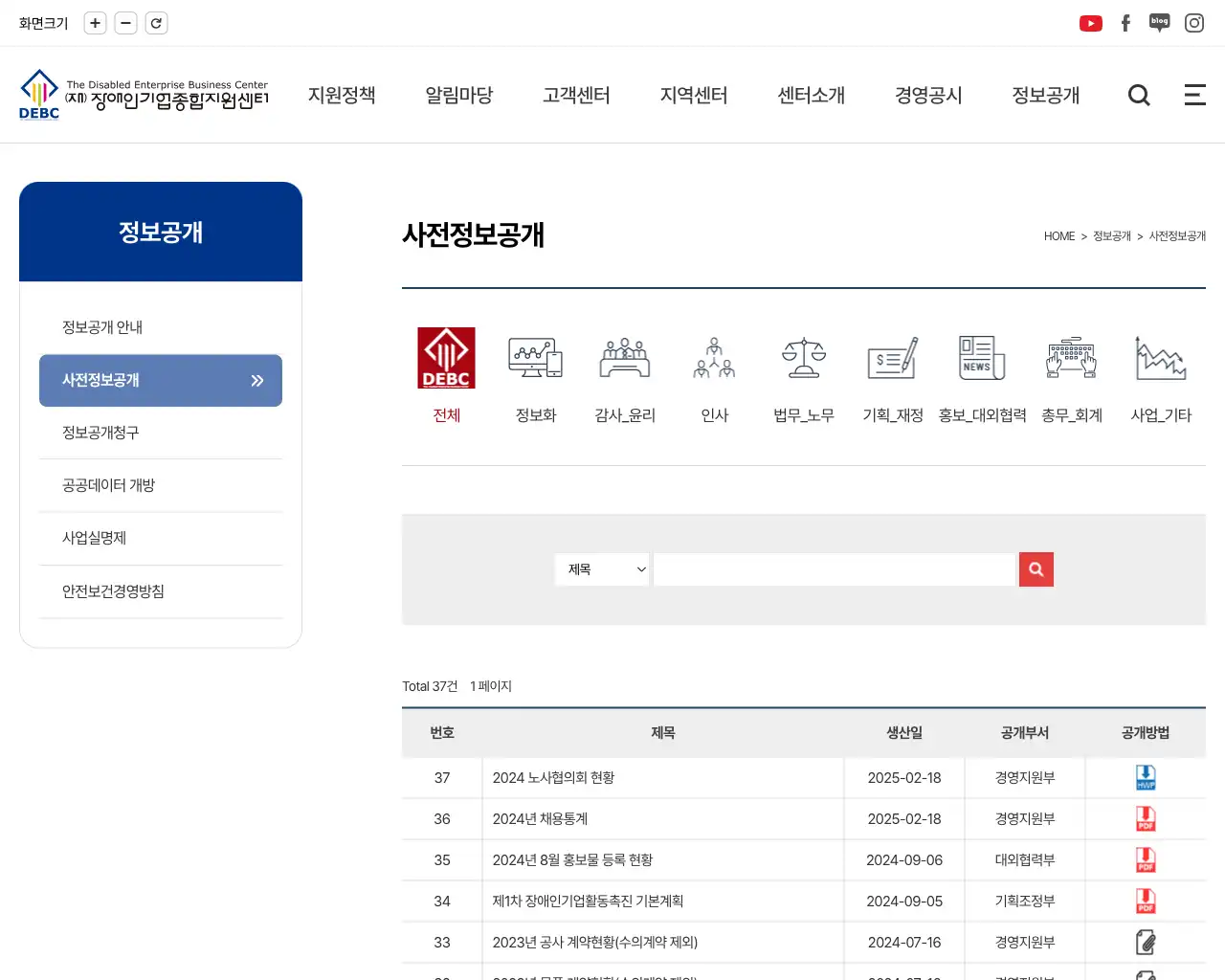Increase screen size with plus button
1225x980 pixels.
[x=95, y=23]
